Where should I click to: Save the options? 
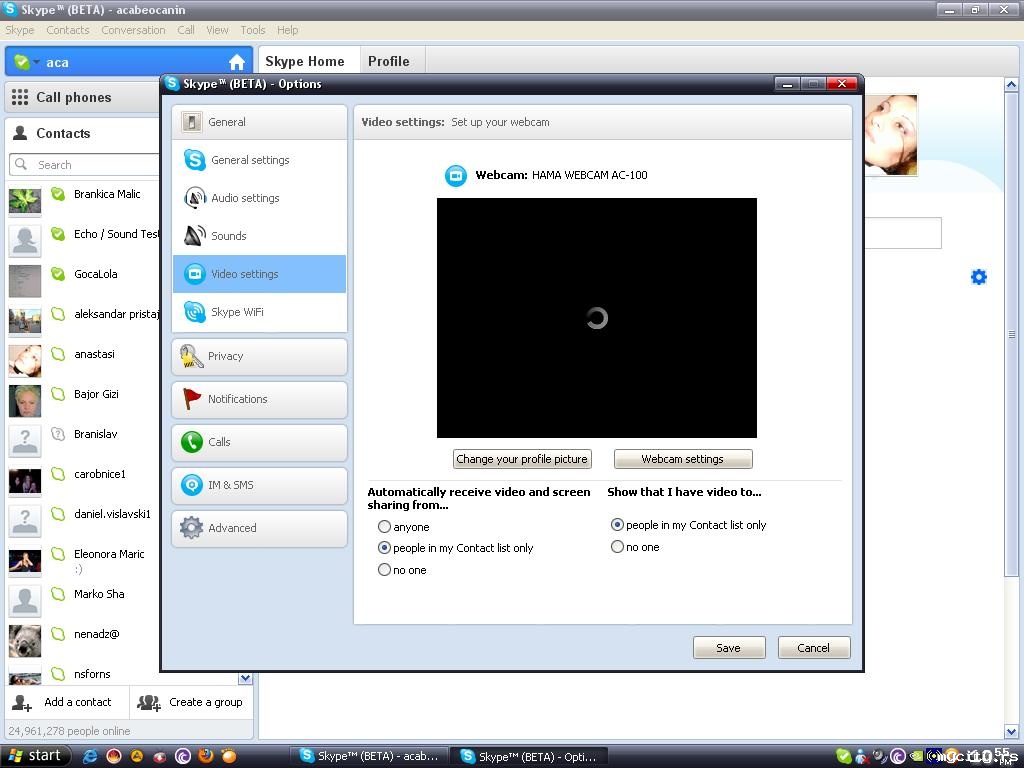tap(729, 648)
